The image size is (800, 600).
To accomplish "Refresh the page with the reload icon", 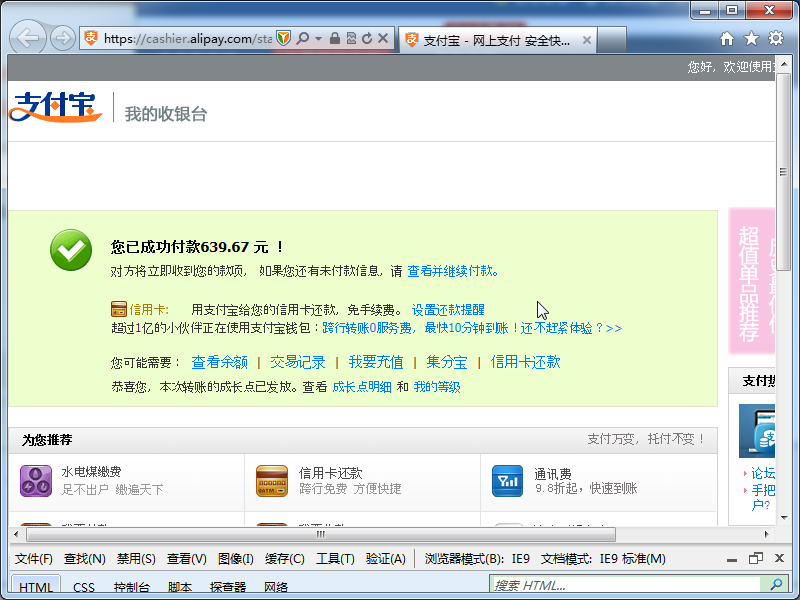I will [367, 38].
